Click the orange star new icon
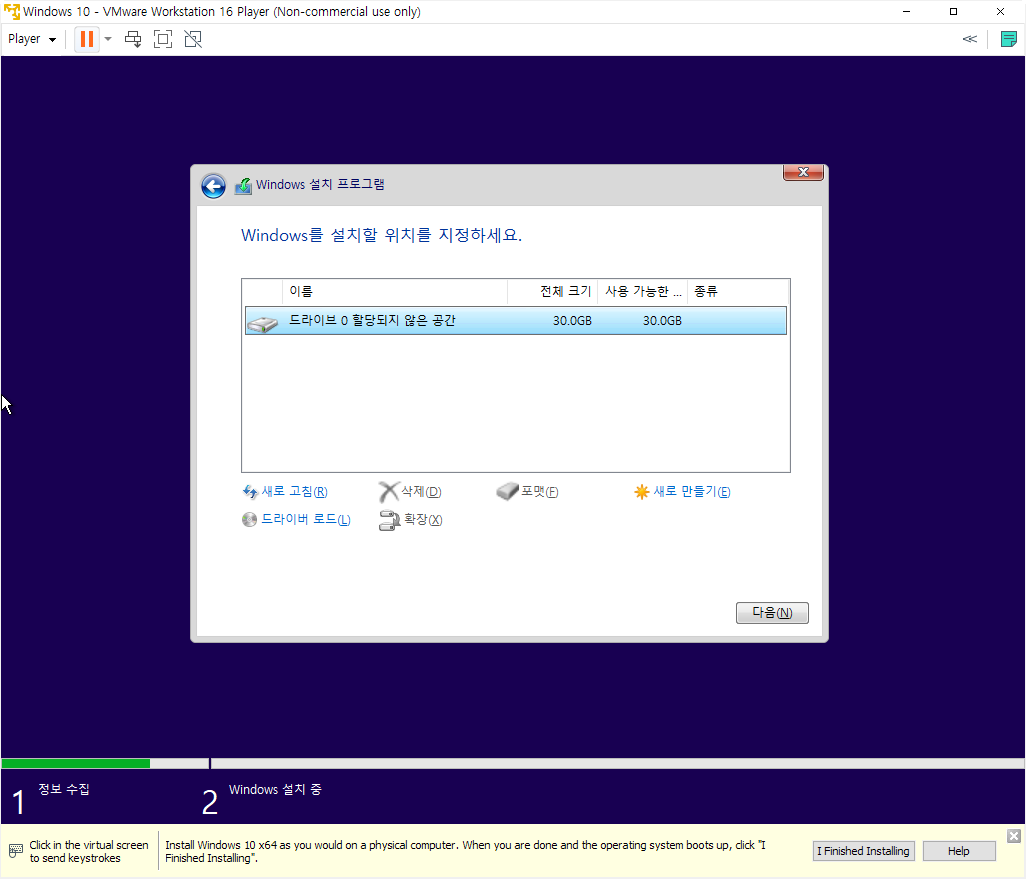 point(641,492)
